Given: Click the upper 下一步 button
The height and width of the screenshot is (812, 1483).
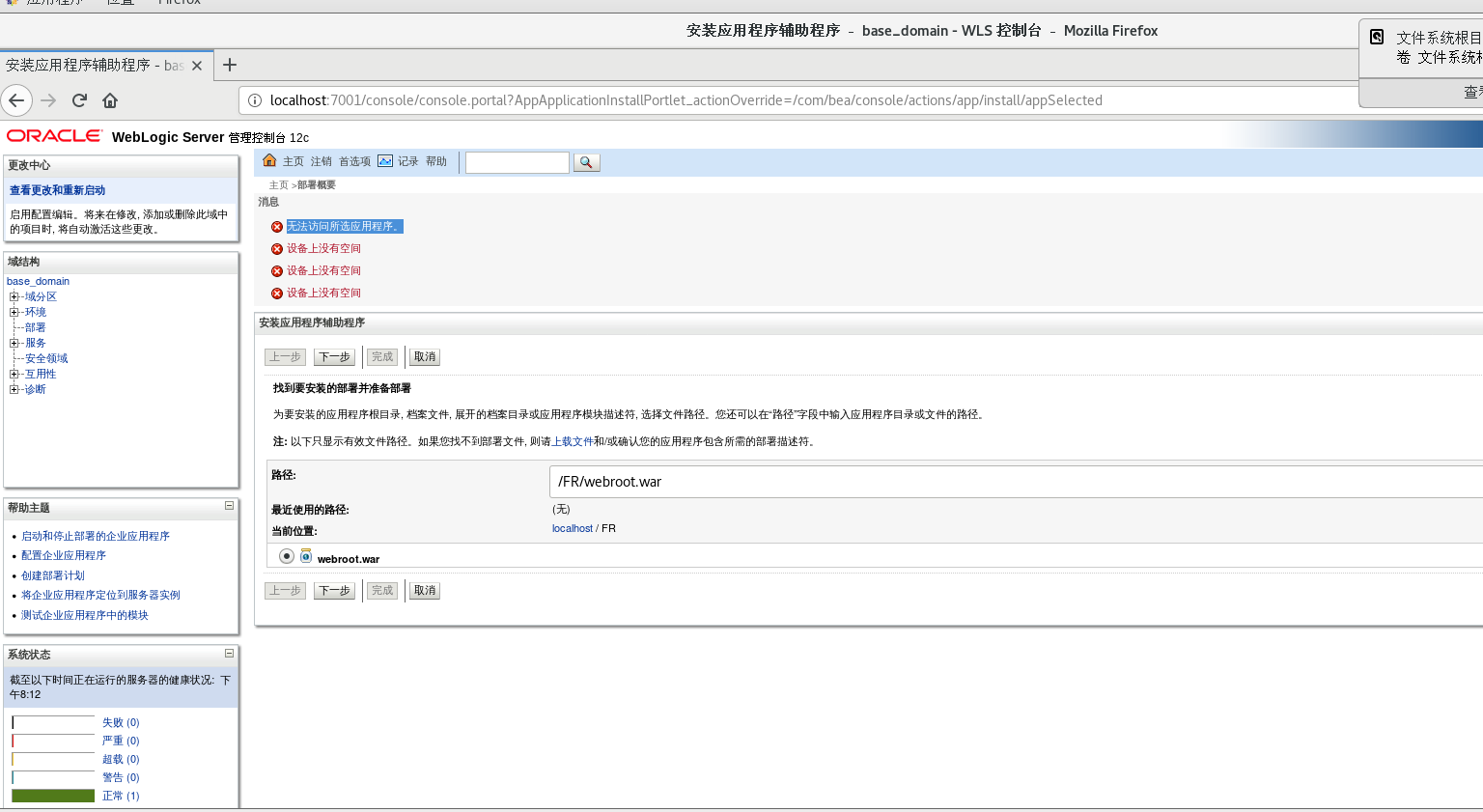Looking at the screenshot, I should pyautogui.click(x=335, y=357).
